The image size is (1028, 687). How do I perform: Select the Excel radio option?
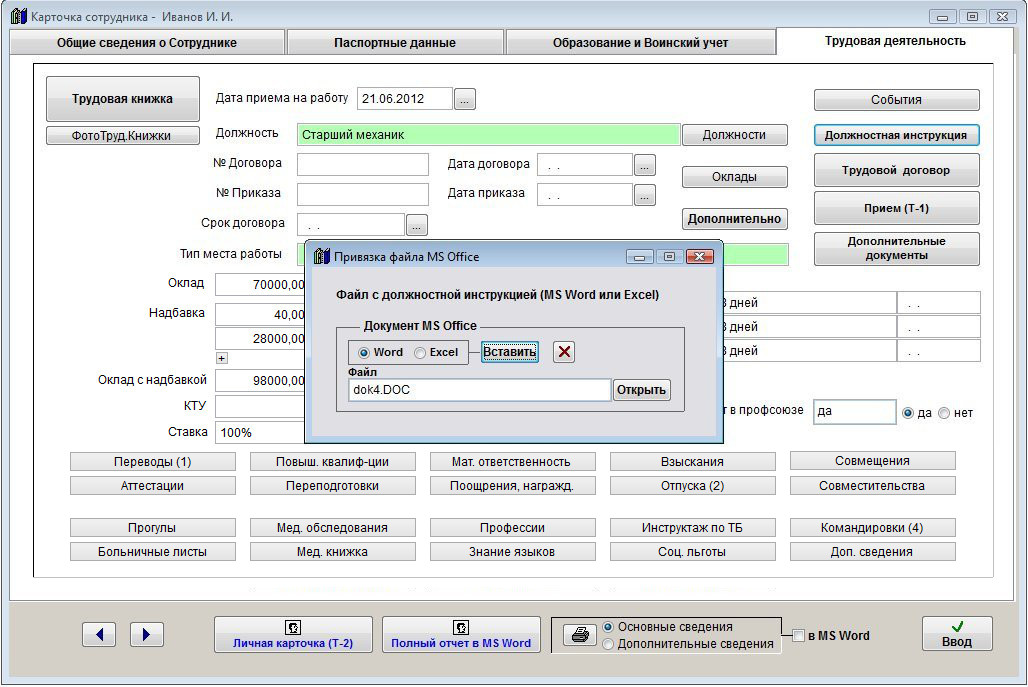click(420, 352)
